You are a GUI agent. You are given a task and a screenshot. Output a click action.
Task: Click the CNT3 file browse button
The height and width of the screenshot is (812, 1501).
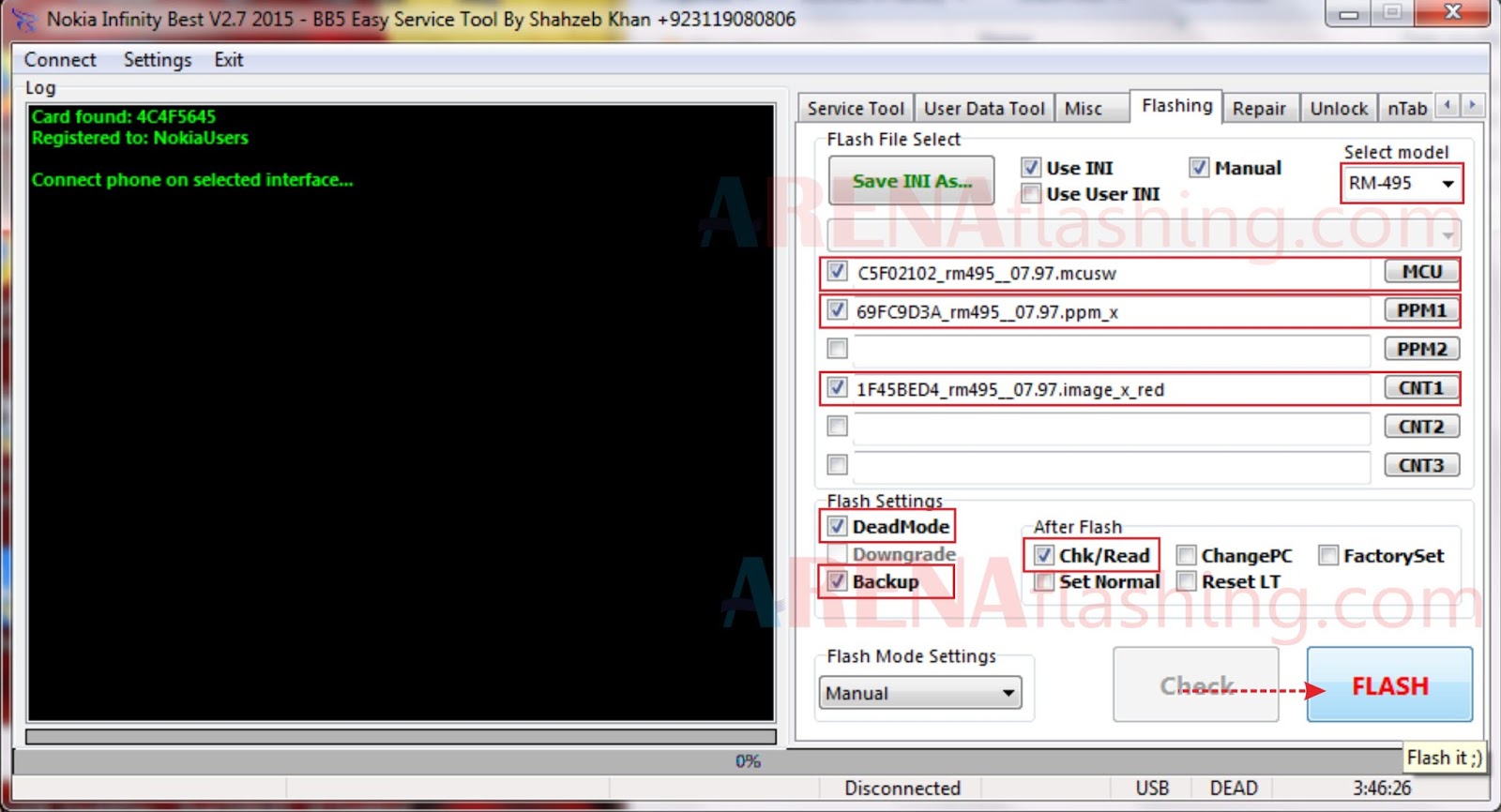pos(1422,465)
